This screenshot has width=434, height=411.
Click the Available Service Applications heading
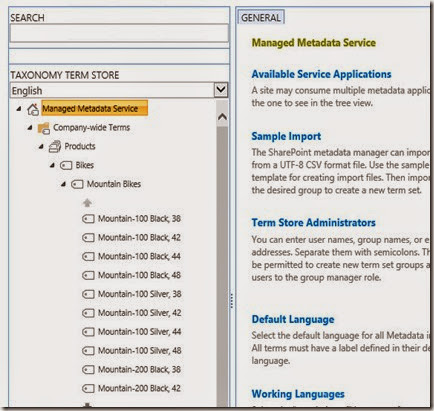pos(321,74)
